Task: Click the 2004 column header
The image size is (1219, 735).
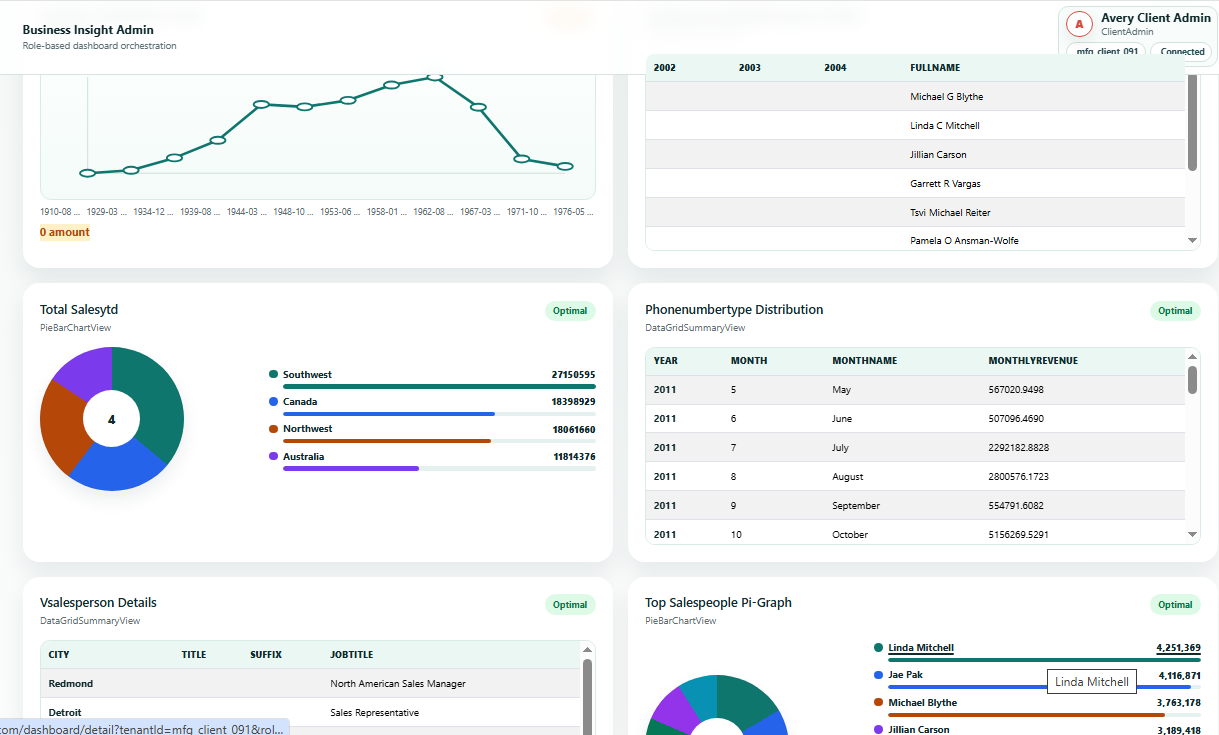Action: 835,68
